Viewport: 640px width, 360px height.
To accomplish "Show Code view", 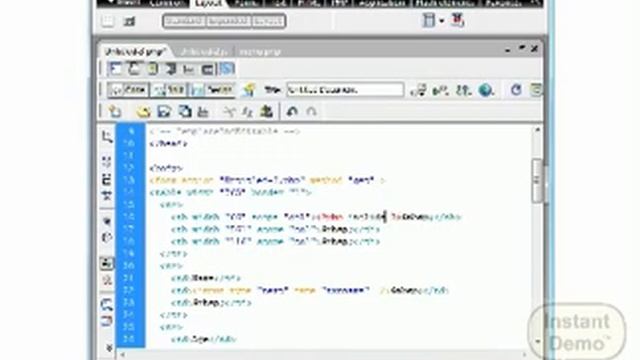I will tap(128, 90).
